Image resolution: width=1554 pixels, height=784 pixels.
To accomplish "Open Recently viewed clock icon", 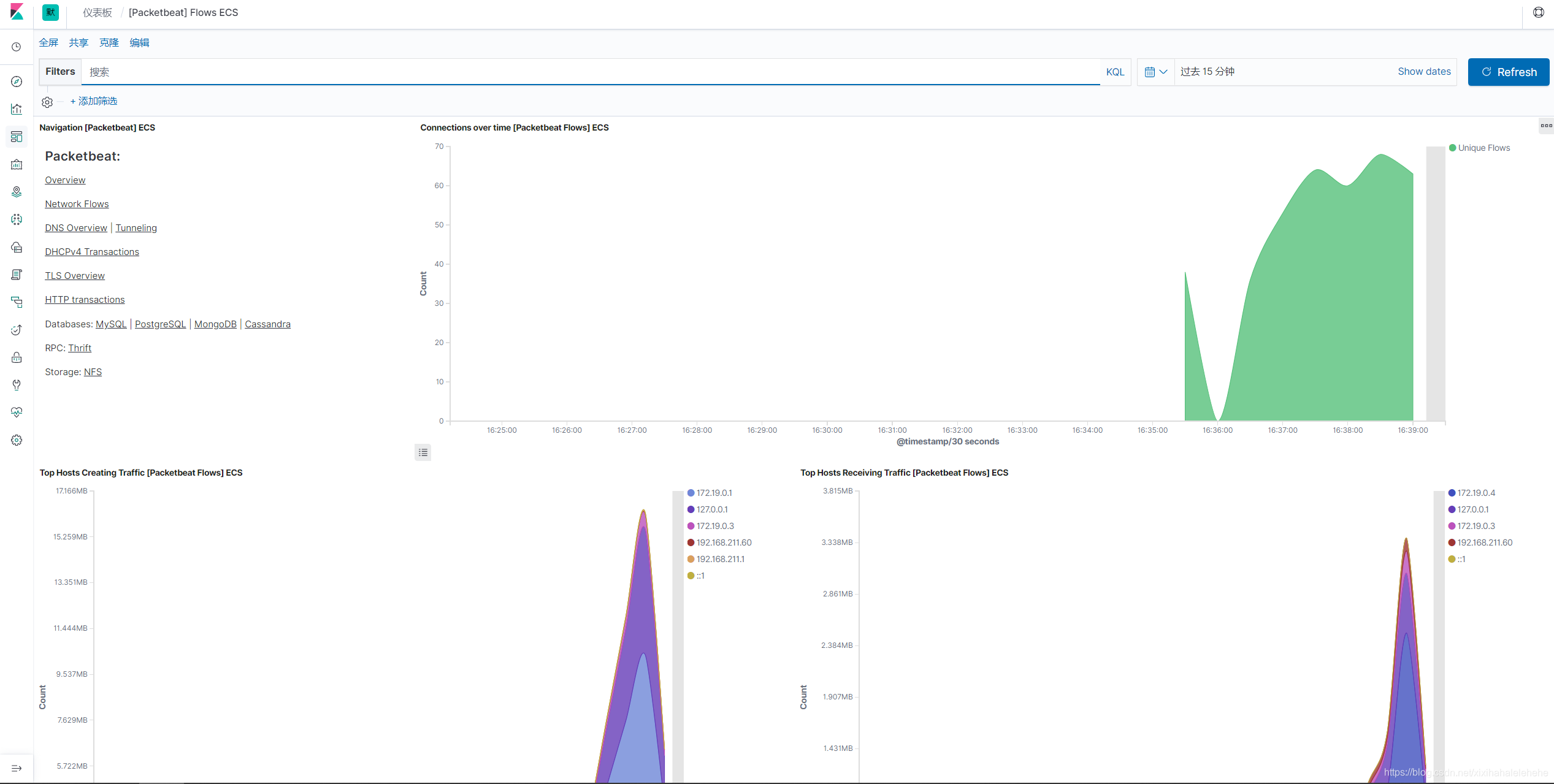I will coord(17,47).
